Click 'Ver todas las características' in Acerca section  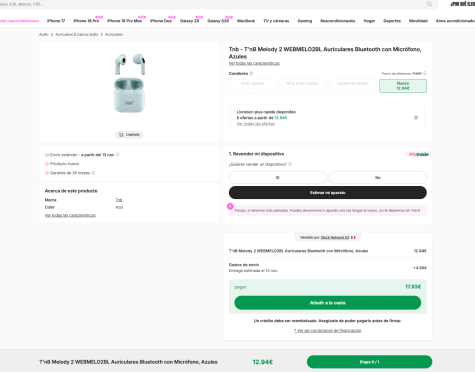pyautogui.click(x=70, y=215)
